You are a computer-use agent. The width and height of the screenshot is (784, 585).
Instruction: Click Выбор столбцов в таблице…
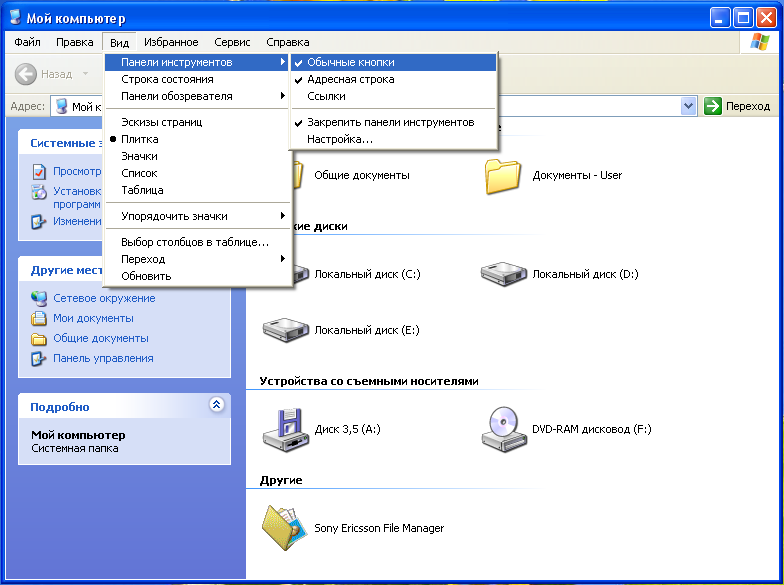197,242
